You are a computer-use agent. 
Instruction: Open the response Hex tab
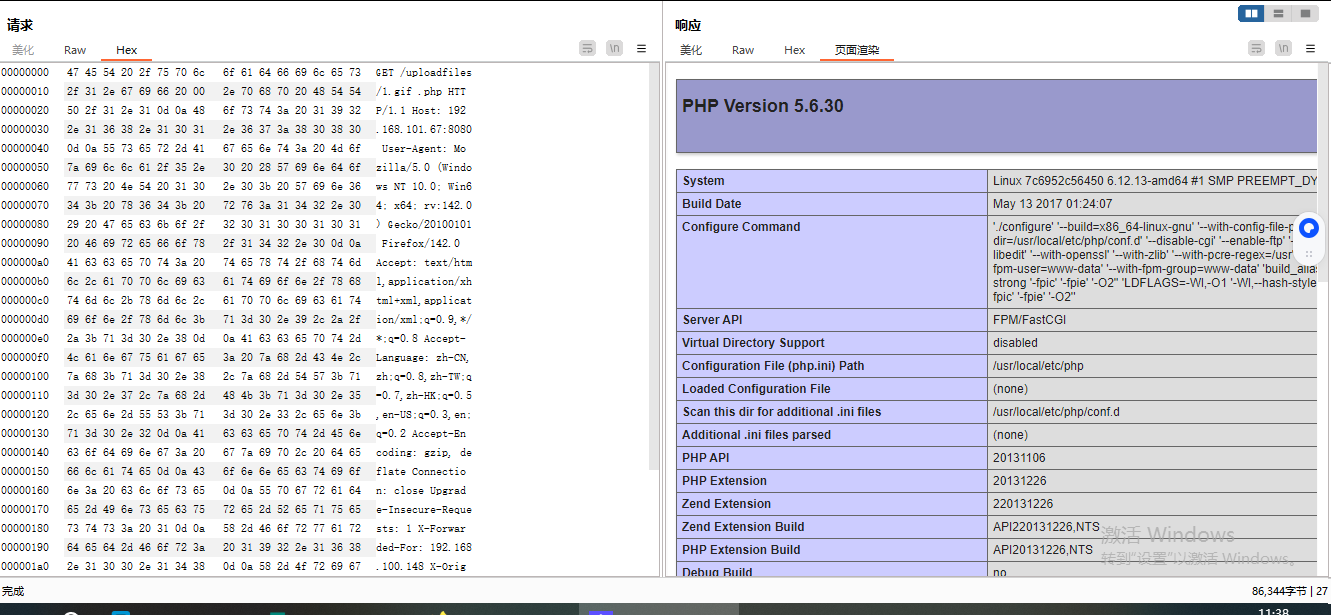[795, 50]
